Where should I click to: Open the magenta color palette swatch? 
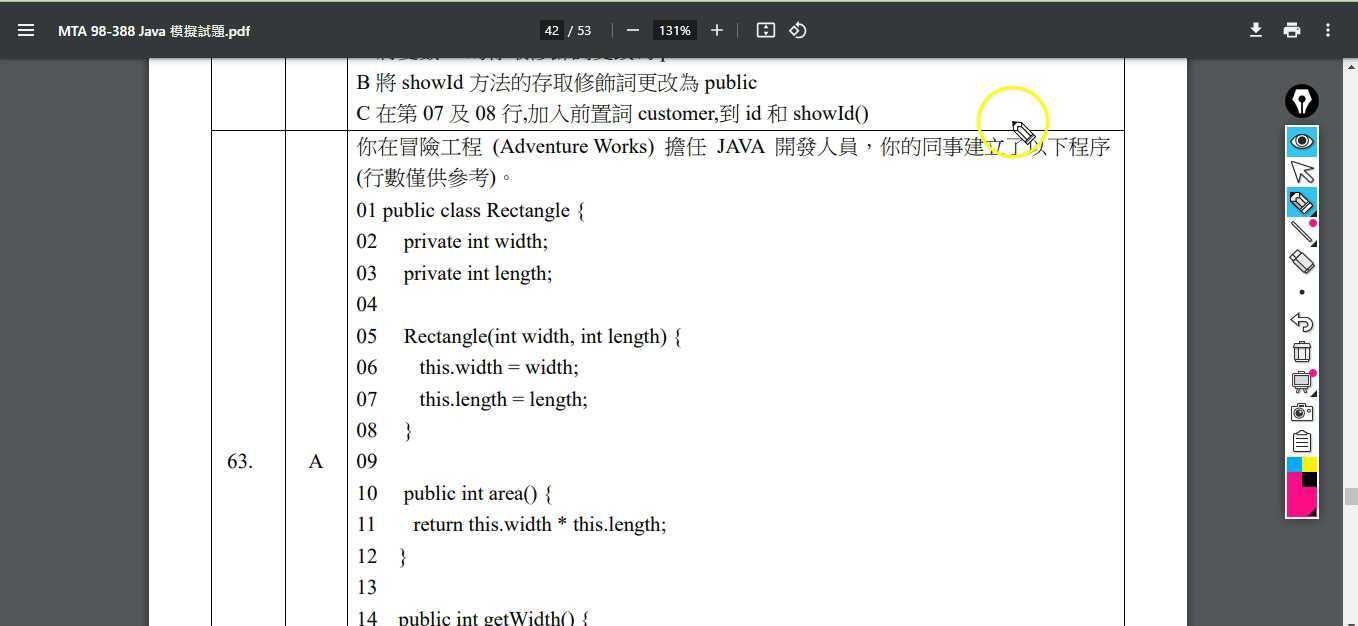click(x=1299, y=494)
